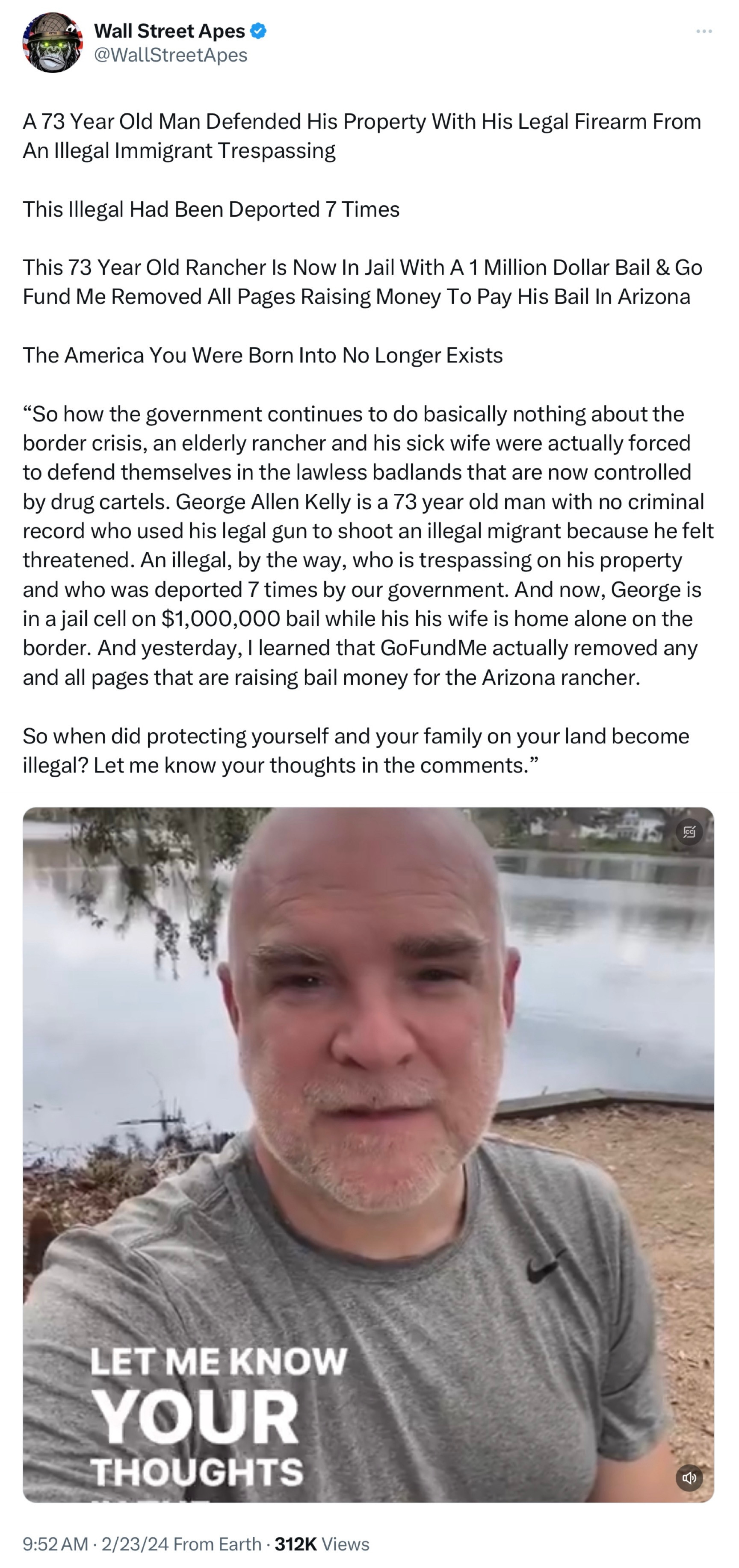Open the Wall Street Apes display name
Image resolution: width=739 pixels, height=1568 pixels.
[170, 30]
